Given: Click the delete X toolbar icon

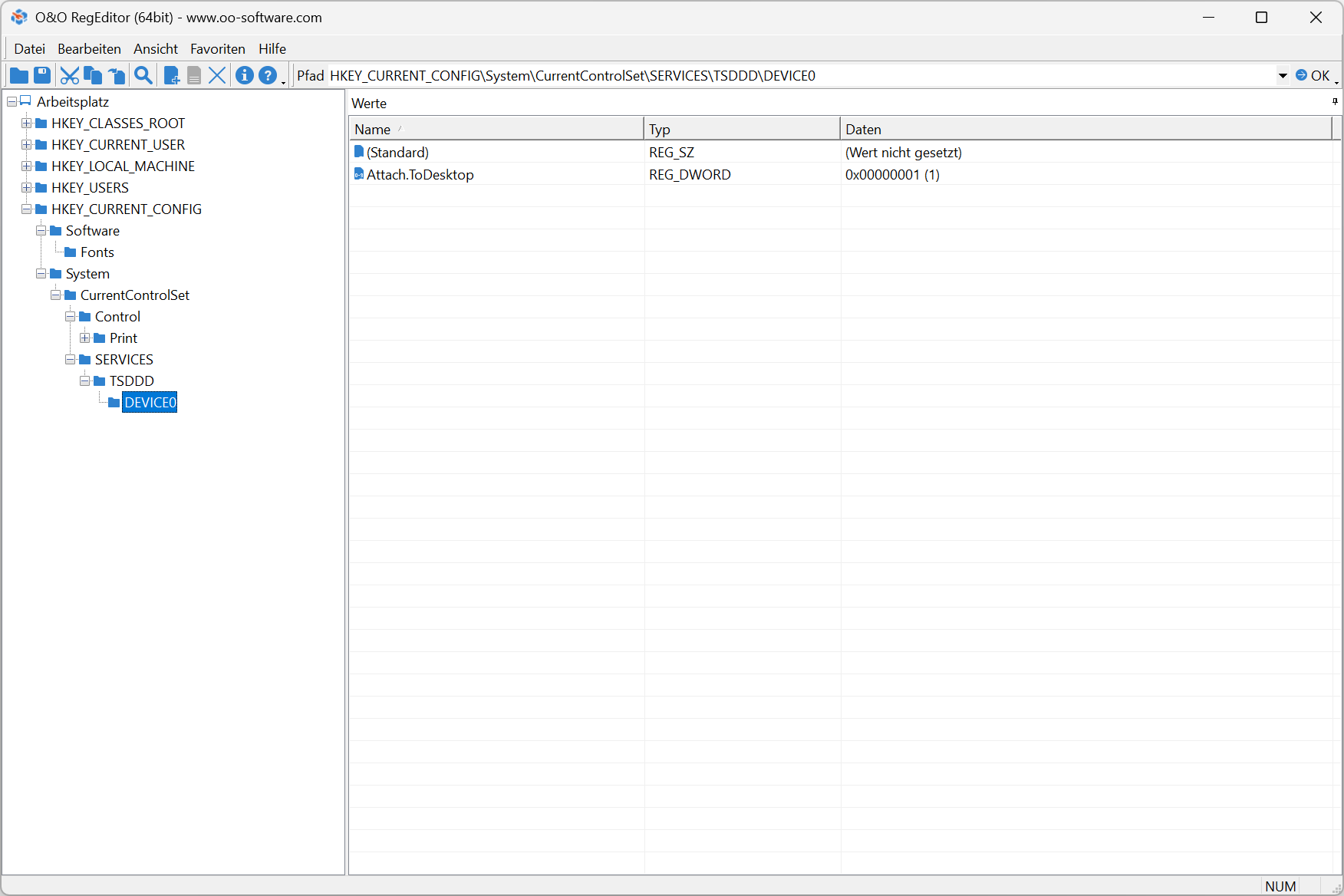Looking at the screenshot, I should [x=217, y=75].
